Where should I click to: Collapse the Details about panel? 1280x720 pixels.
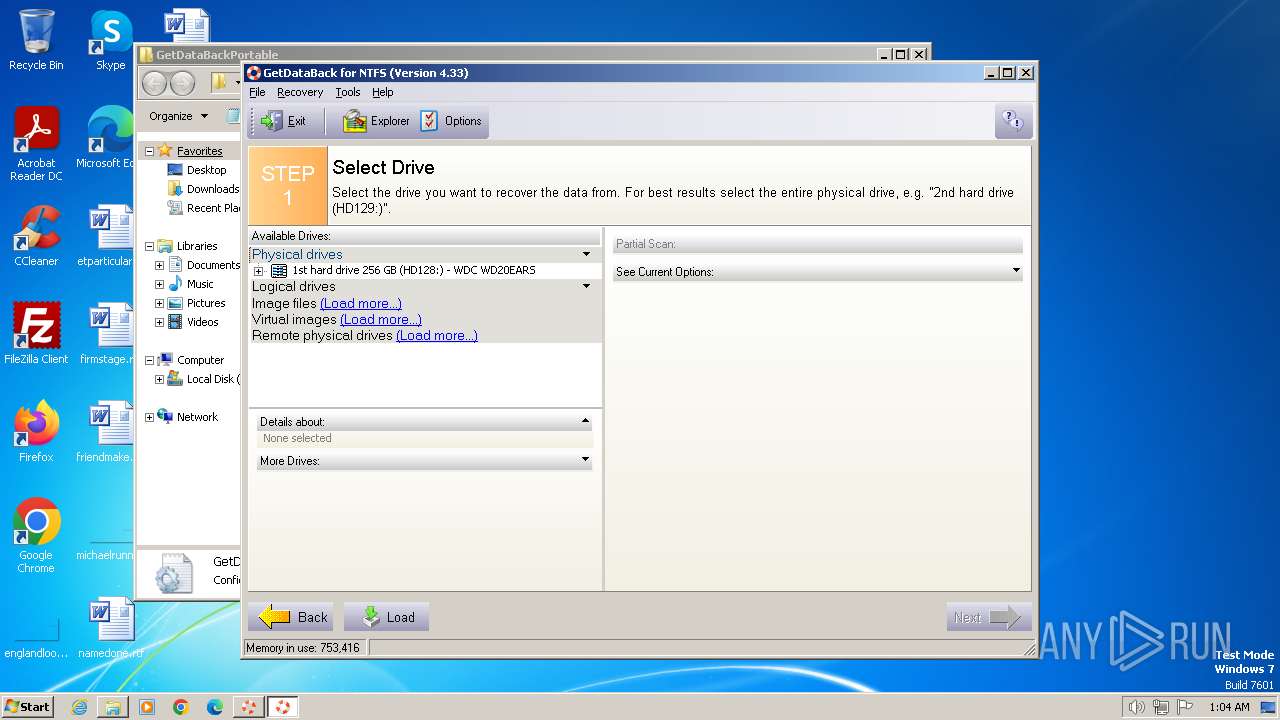(585, 421)
